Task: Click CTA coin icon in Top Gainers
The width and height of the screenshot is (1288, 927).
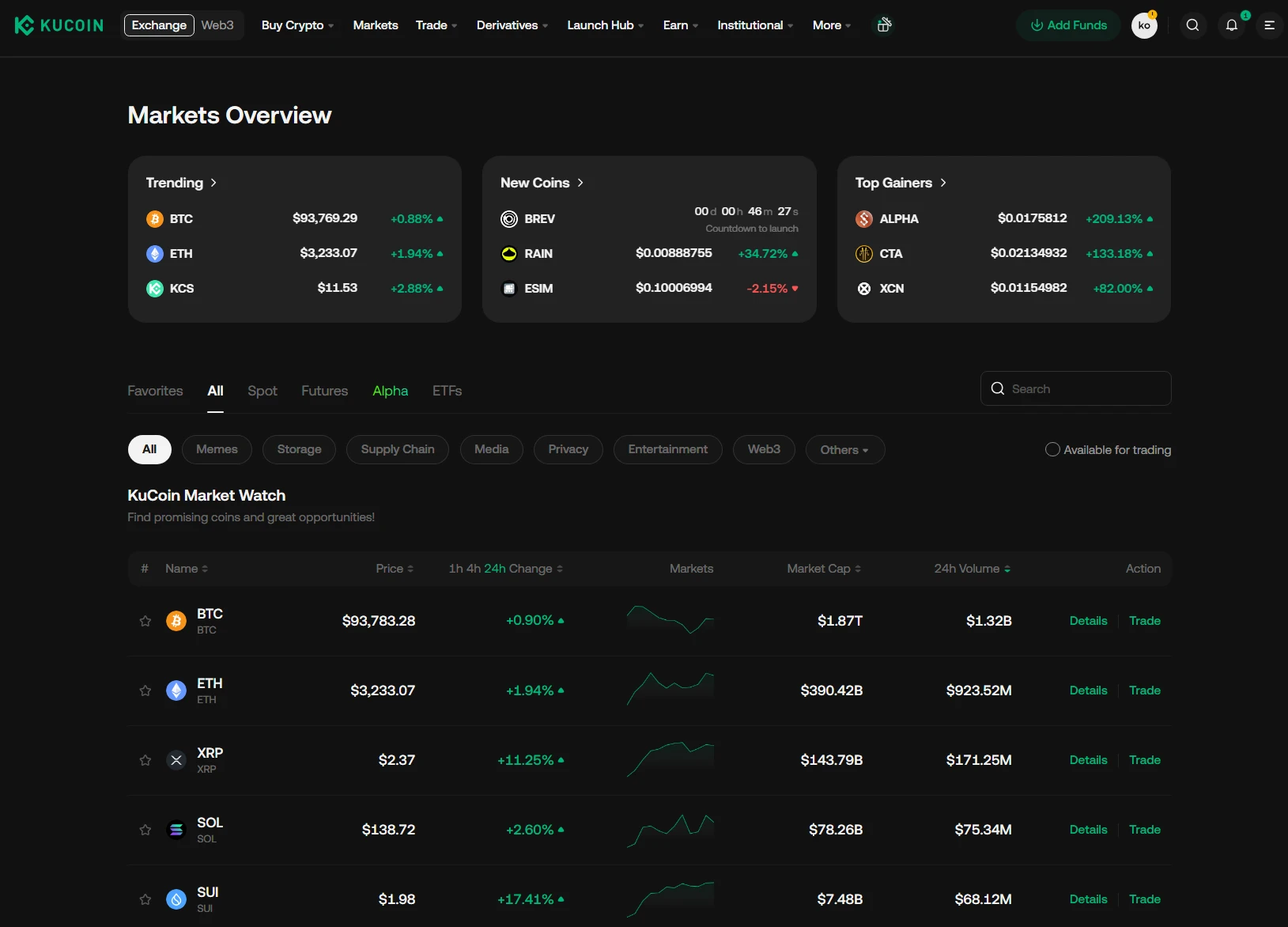Action: pos(864,254)
